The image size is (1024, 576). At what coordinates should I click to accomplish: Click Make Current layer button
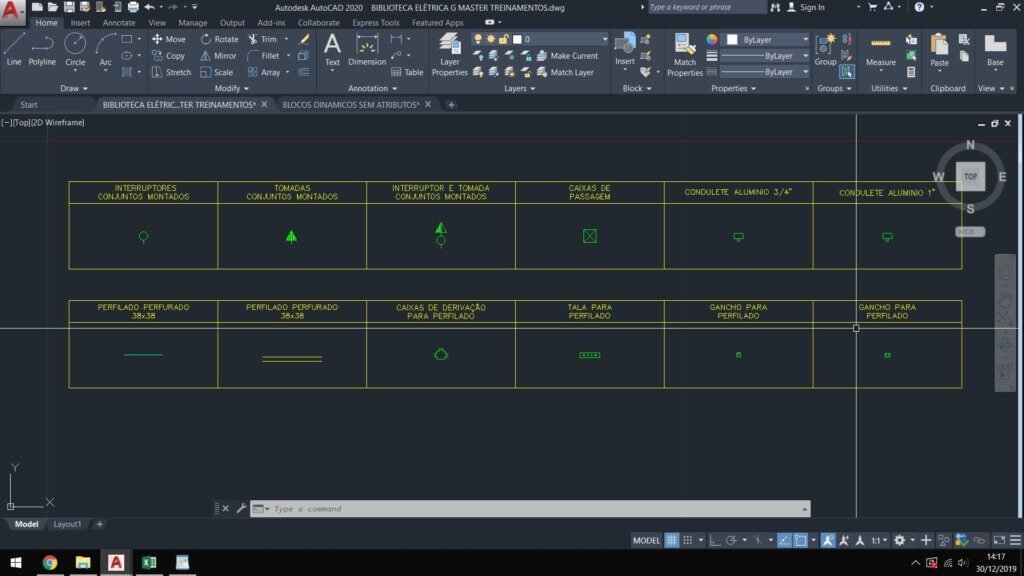(567, 56)
